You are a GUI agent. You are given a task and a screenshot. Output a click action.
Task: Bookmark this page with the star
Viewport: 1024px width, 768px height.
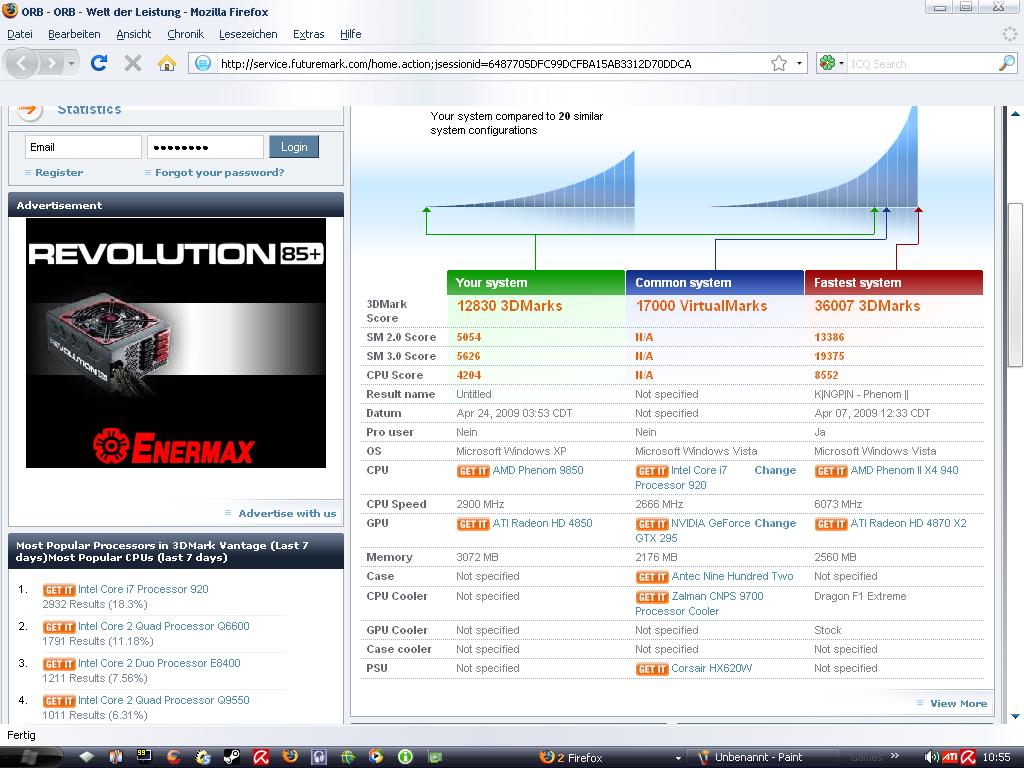coord(778,63)
